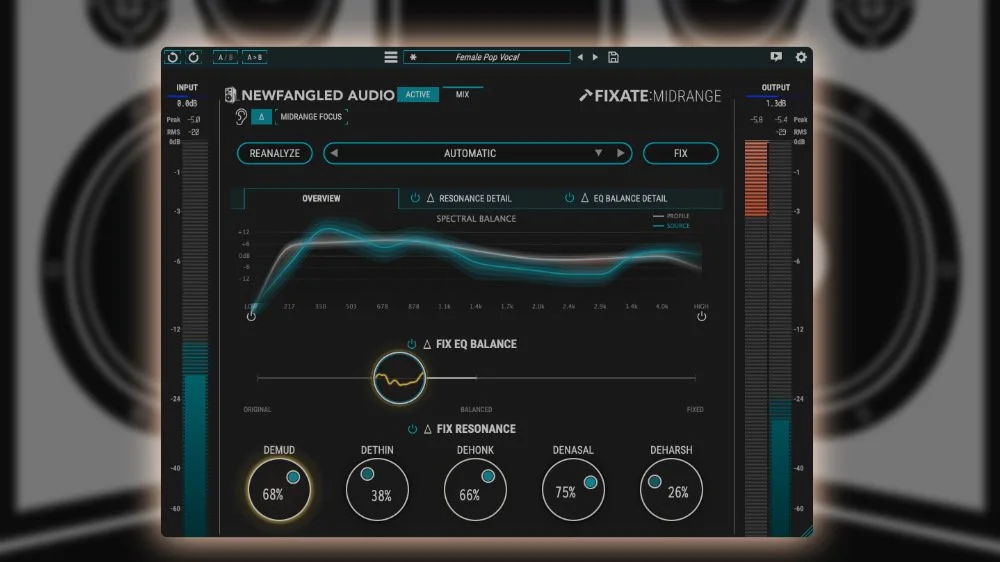Click the asterisk in the preset field
The width and height of the screenshot is (1000, 562).
click(413, 57)
